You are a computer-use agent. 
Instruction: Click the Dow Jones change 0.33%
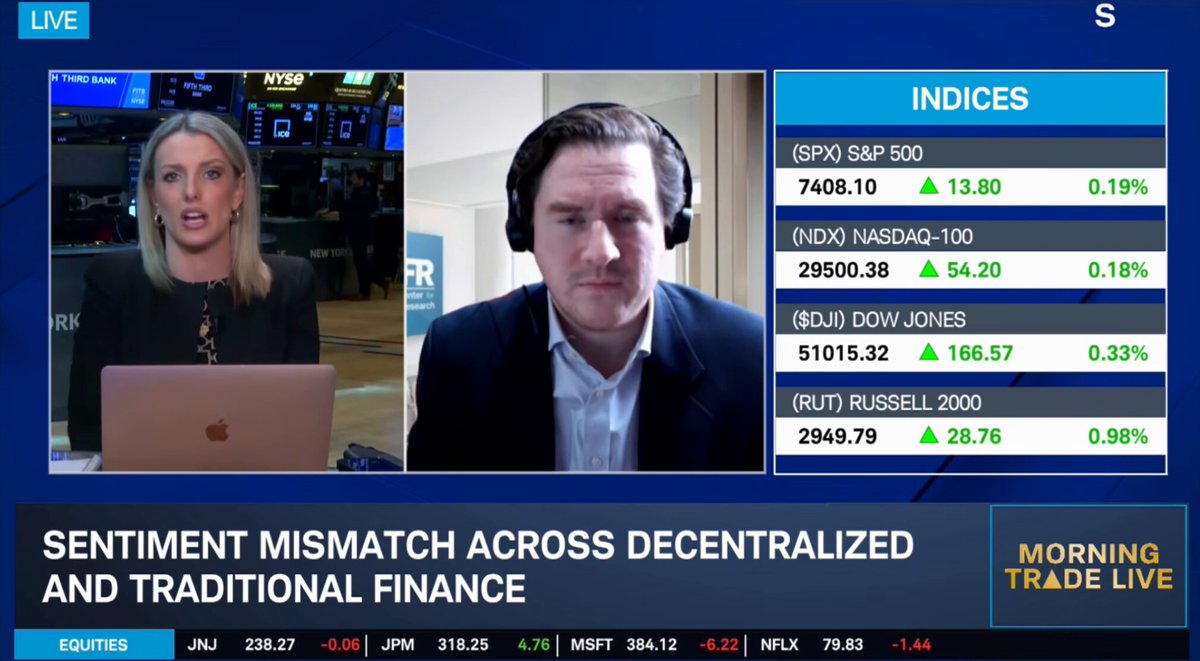(1118, 353)
